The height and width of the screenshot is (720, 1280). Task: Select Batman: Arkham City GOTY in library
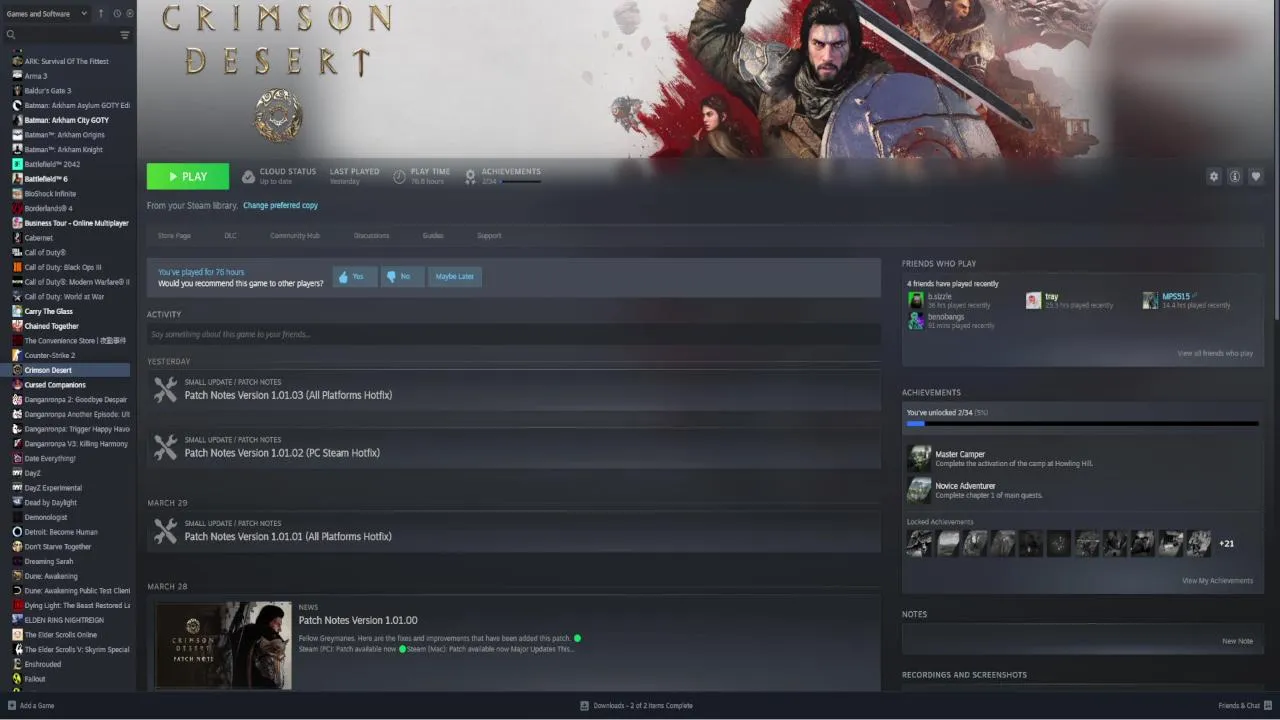pyautogui.click(x=68, y=120)
